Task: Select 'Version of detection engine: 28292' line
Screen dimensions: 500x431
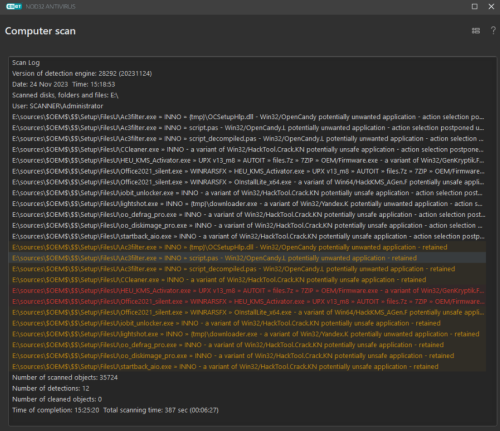Action: pyautogui.click(x=82, y=73)
